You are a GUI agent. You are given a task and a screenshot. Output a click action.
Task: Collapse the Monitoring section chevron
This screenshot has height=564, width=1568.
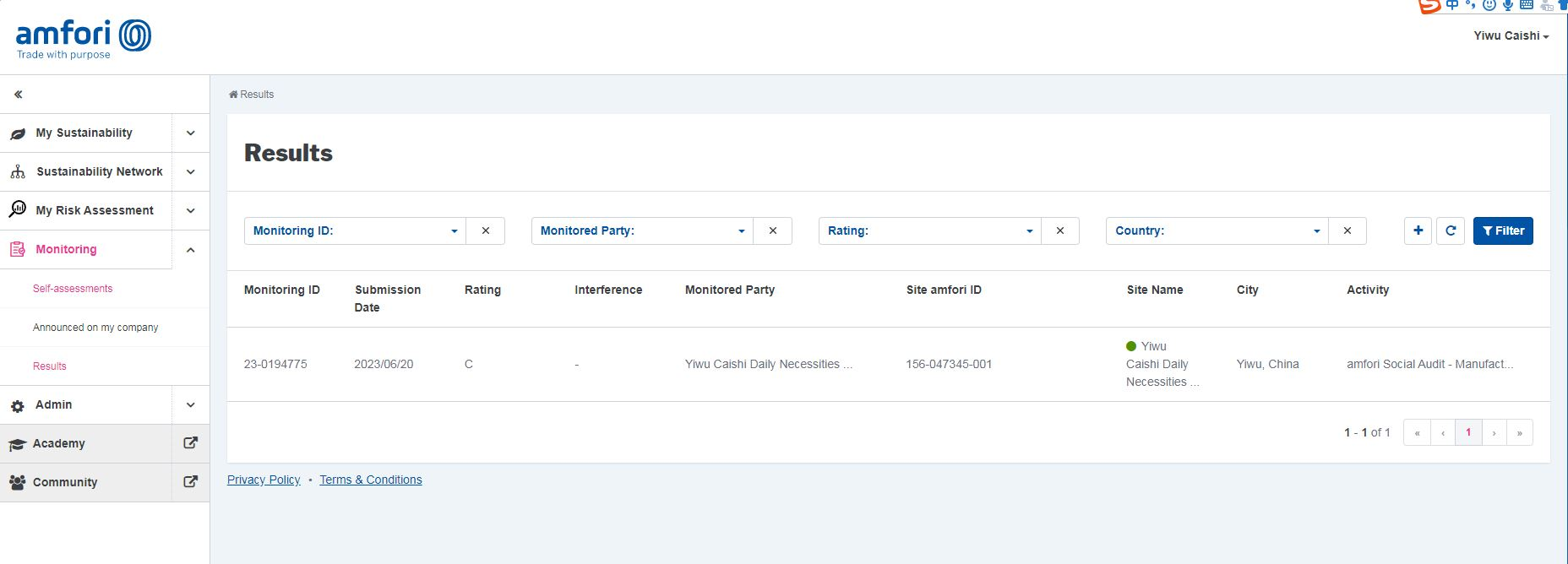tap(191, 250)
